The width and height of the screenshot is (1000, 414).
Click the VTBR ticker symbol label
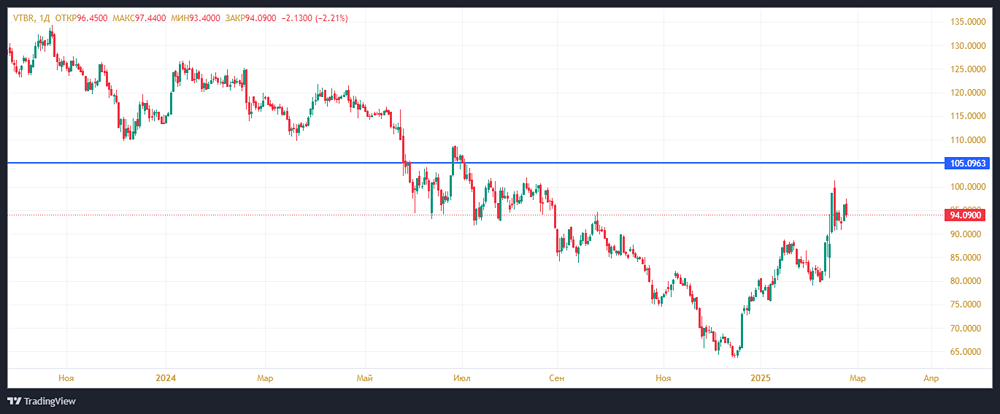pos(22,17)
